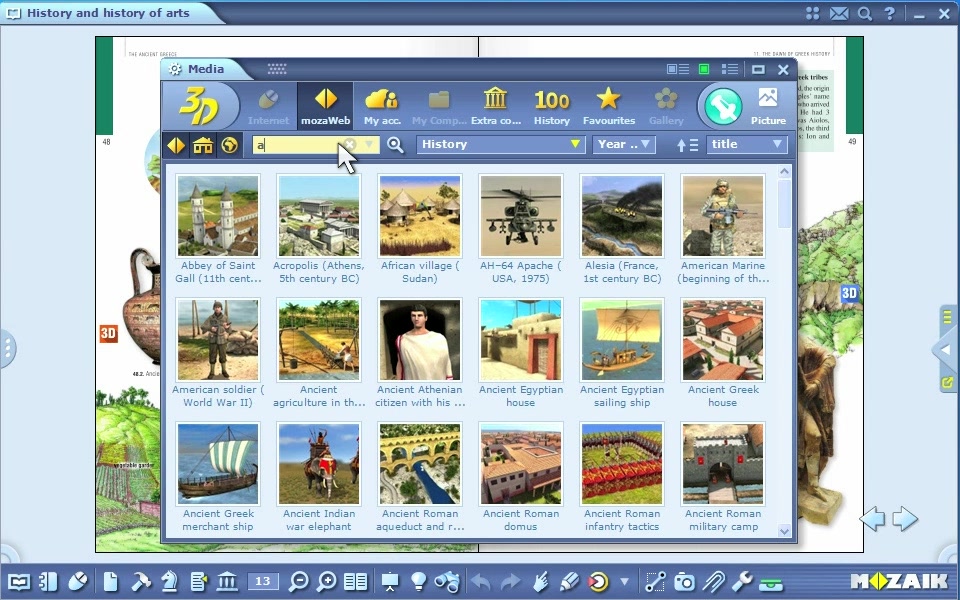Select the Extra content tab
Screen dimensions: 960x600
coord(495,105)
